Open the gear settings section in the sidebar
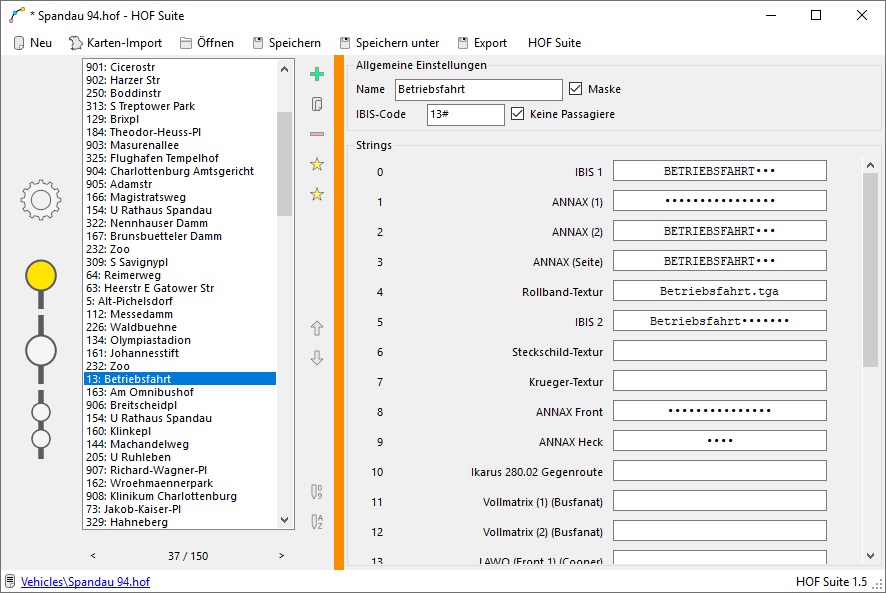886x593 pixels. pos(41,200)
